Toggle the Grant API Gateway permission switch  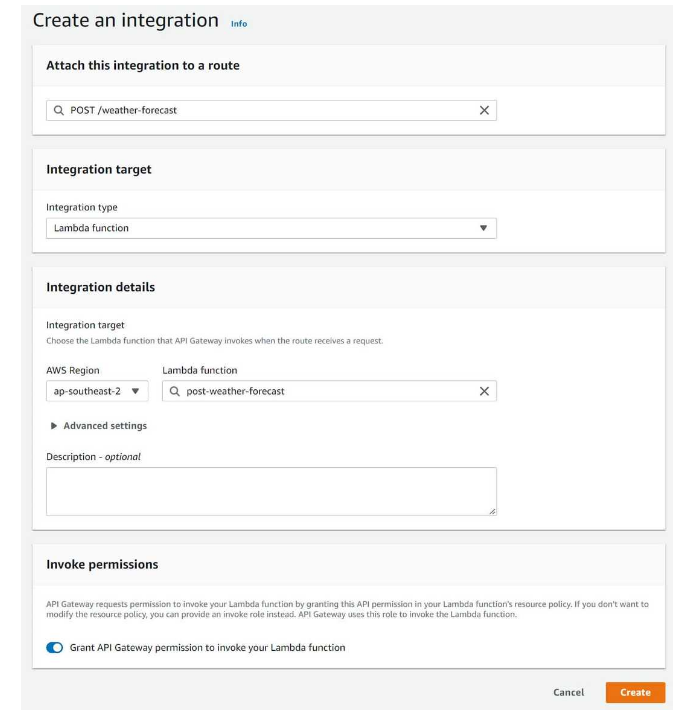[x=54, y=647]
